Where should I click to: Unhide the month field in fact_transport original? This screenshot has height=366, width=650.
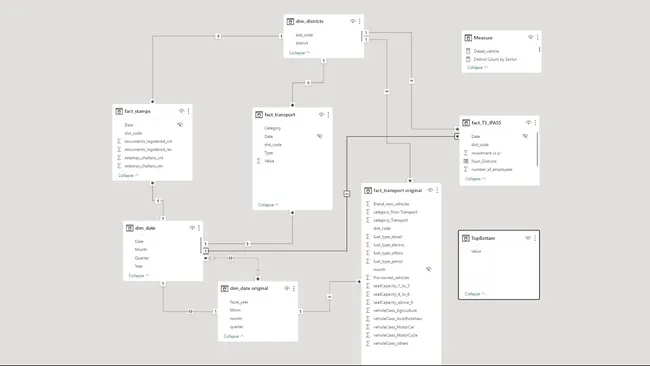pyautogui.click(x=429, y=269)
